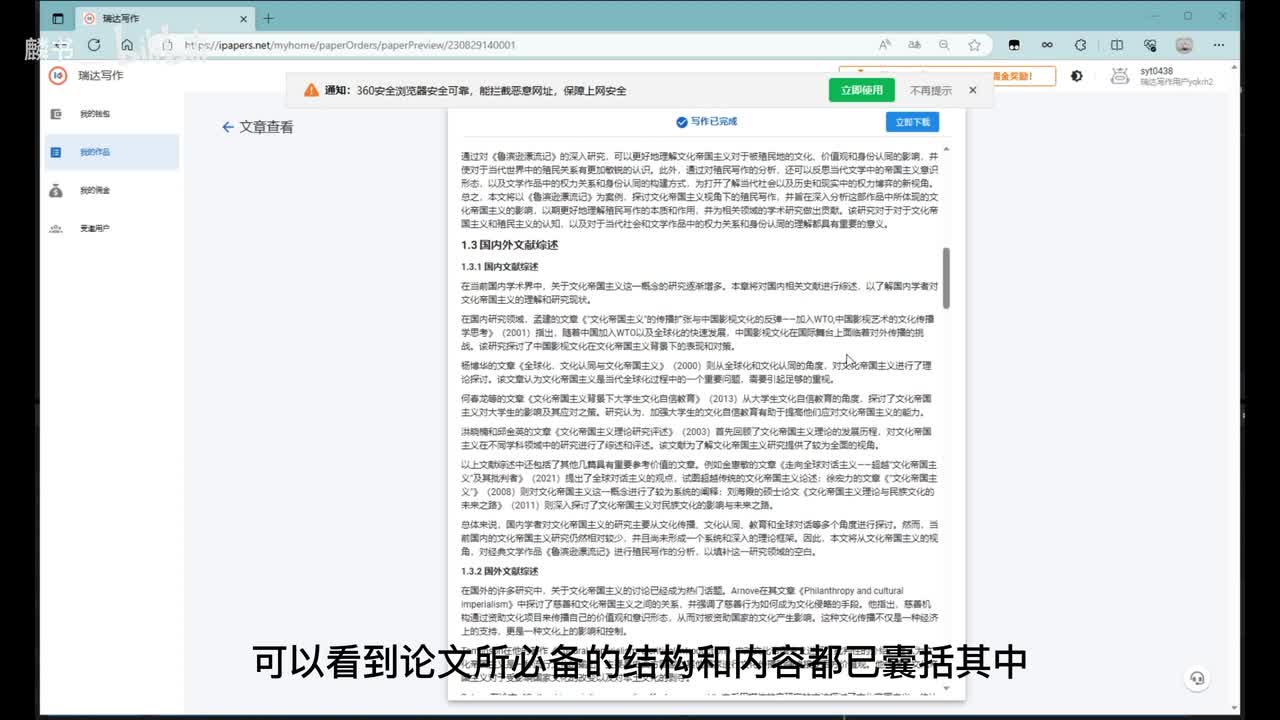1280x720 pixels.
Task: Add page to favorites star icon
Action: 974,45
